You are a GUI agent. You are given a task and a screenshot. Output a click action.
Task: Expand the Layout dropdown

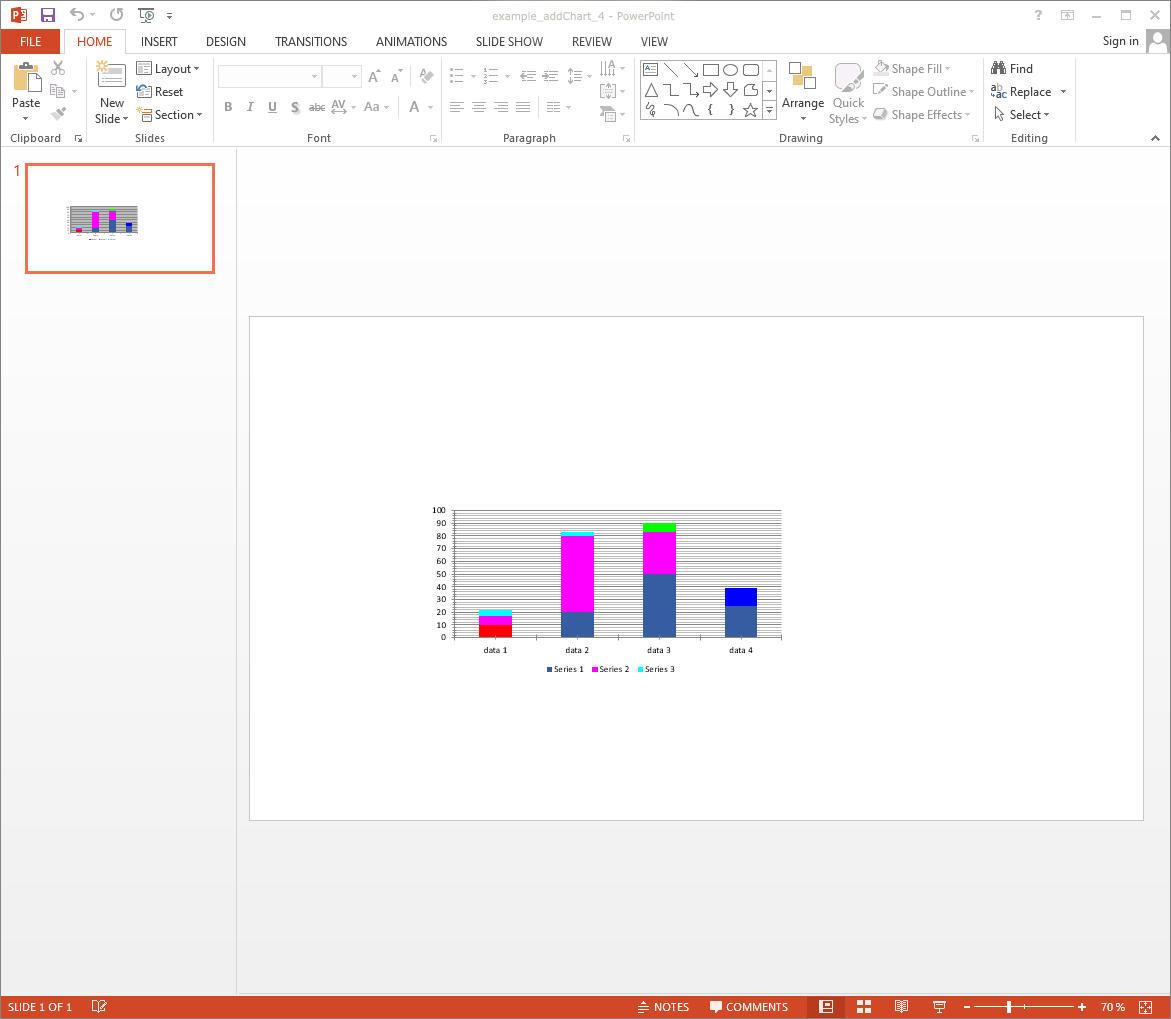[168, 69]
